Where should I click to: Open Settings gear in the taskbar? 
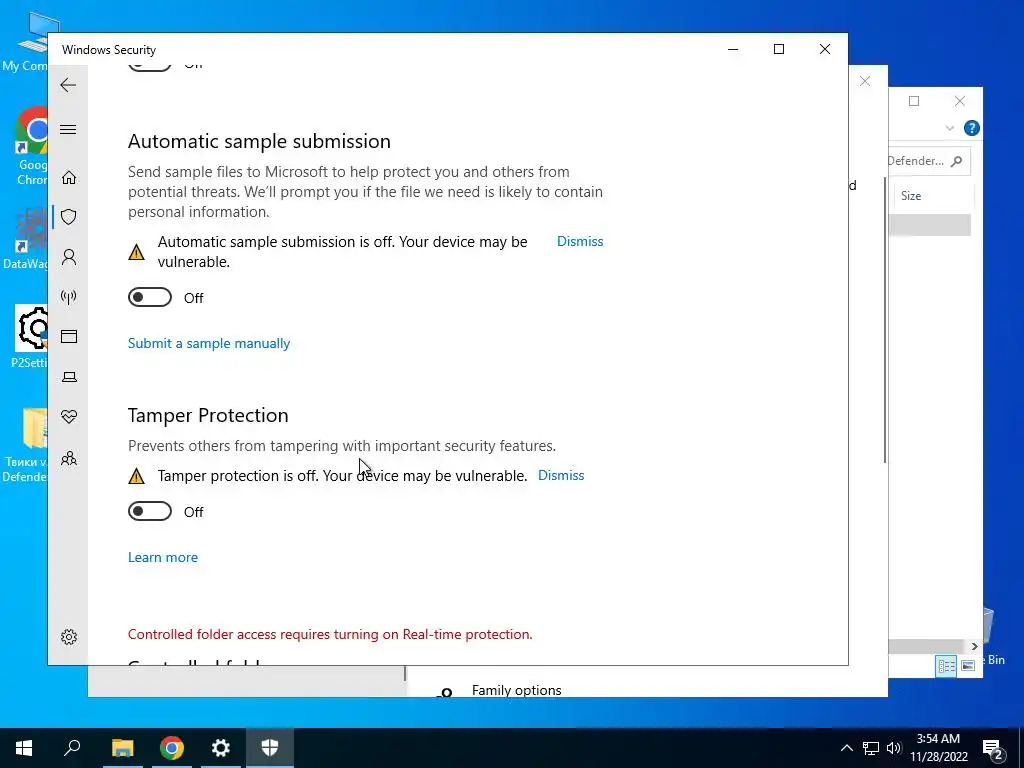coord(221,748)
